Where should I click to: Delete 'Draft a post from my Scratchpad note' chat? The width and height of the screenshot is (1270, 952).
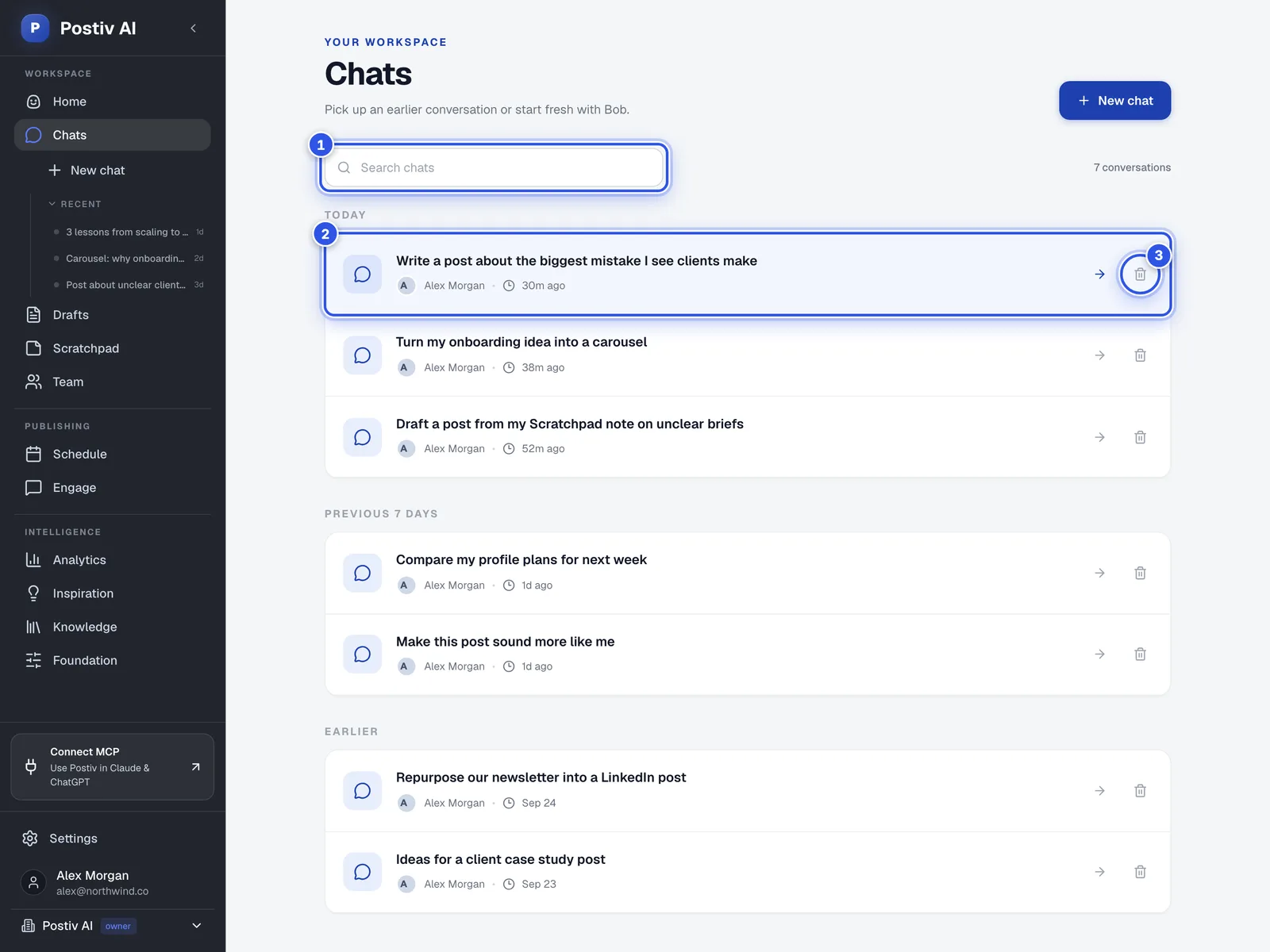click(x=1140, y=437)
